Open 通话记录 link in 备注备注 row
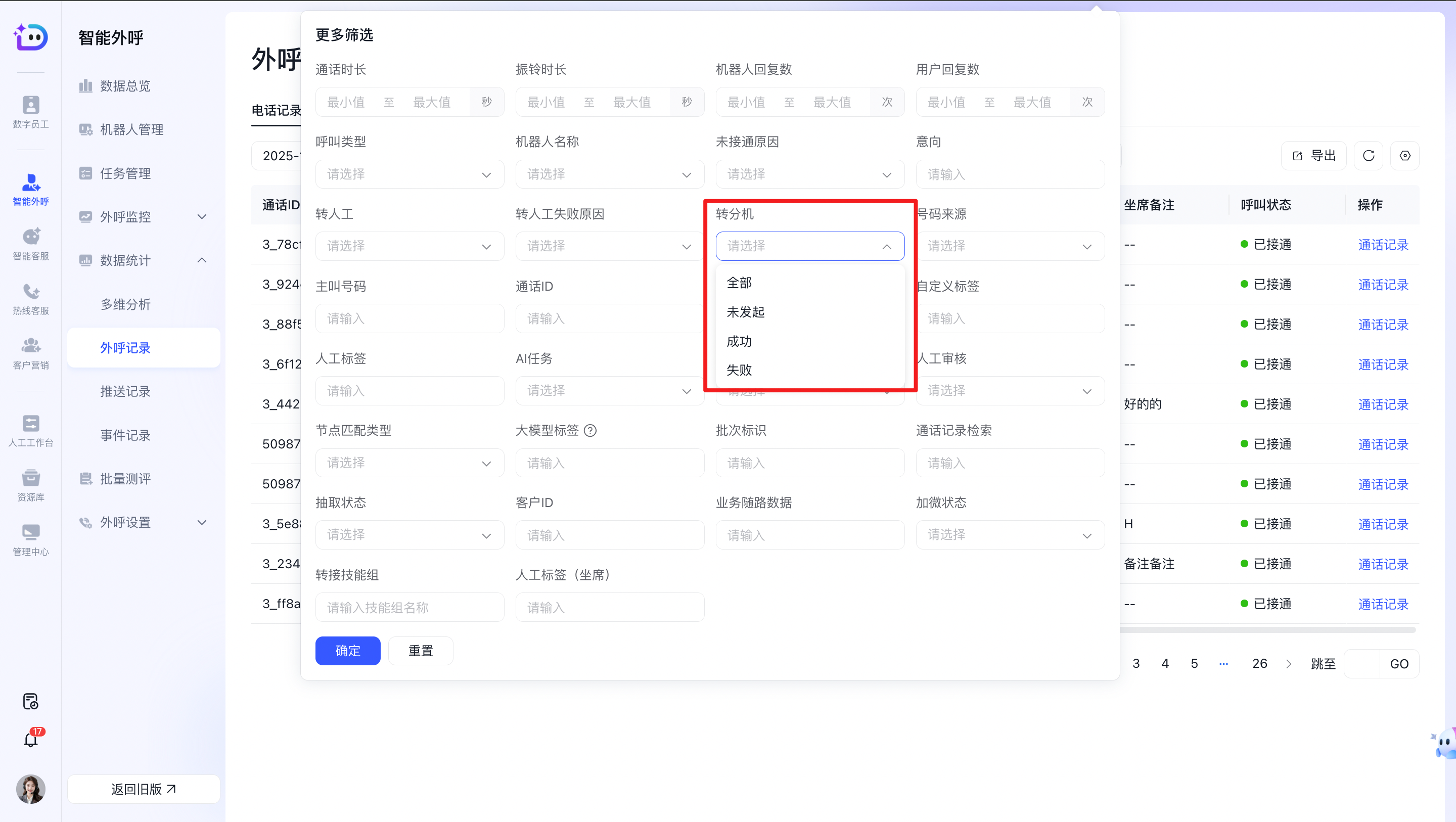The width and height of the screenshot is (1456, 822). [1383, 564]
